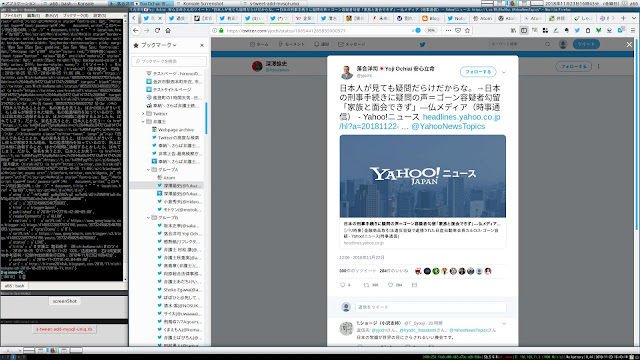Open the Firefox hamburger menu
Screen dimensions: 640x360
[x=633, y=31]
